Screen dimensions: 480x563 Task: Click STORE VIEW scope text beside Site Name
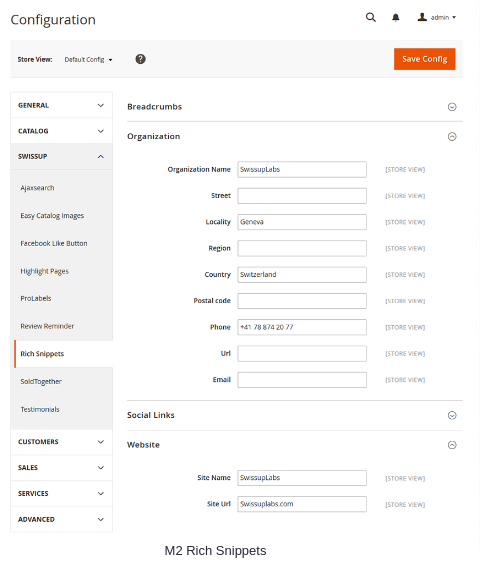click(x=405, y=478)
